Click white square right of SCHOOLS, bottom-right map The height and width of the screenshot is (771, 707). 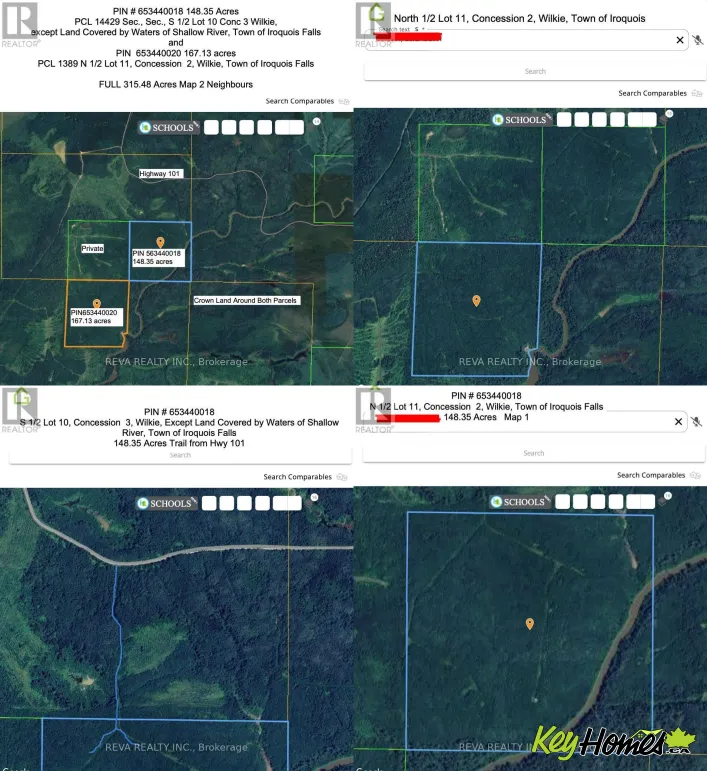pyautogui.click(x=563, y=502)
